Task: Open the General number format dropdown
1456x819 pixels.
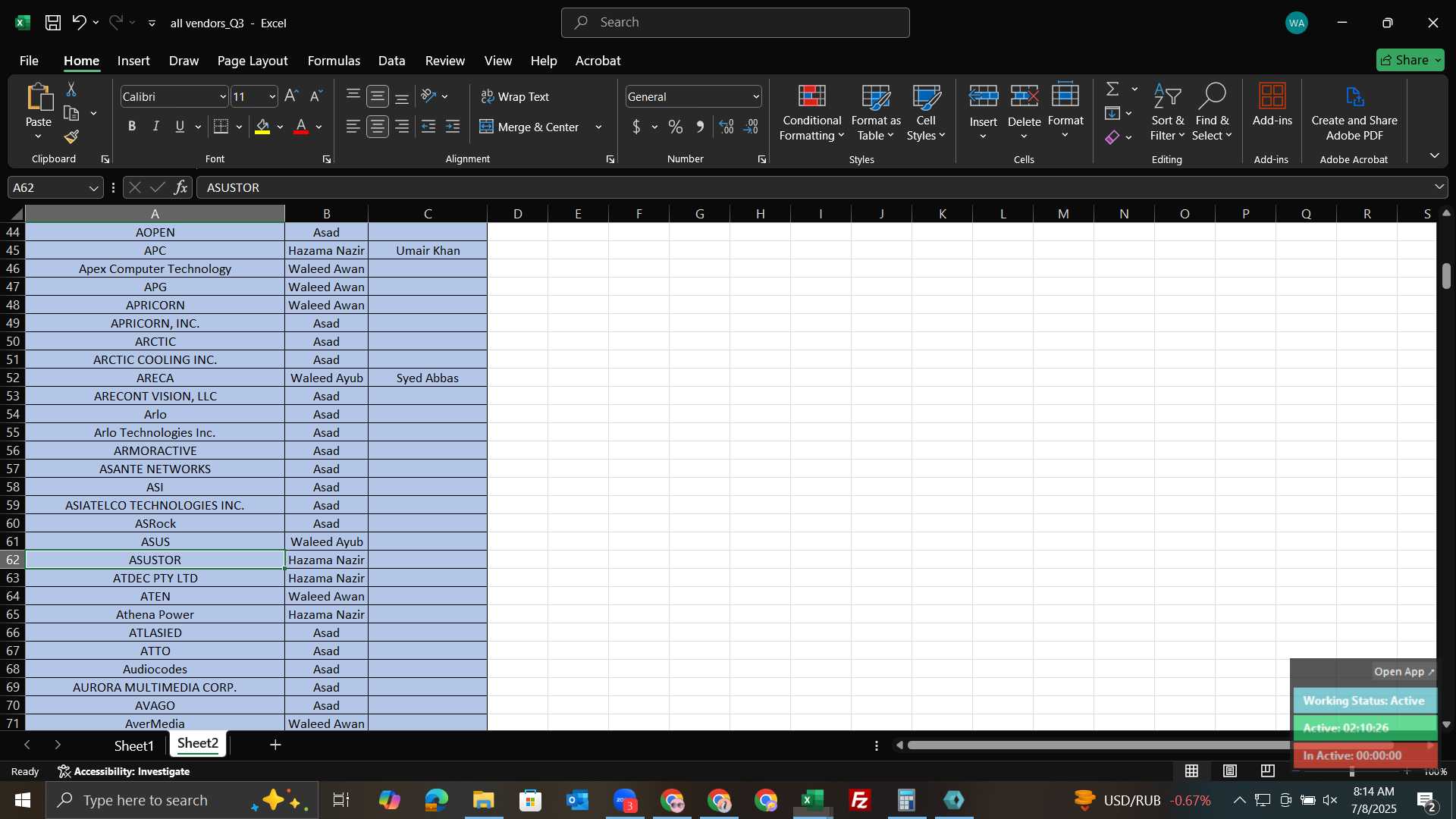Action: click(756, 96)
